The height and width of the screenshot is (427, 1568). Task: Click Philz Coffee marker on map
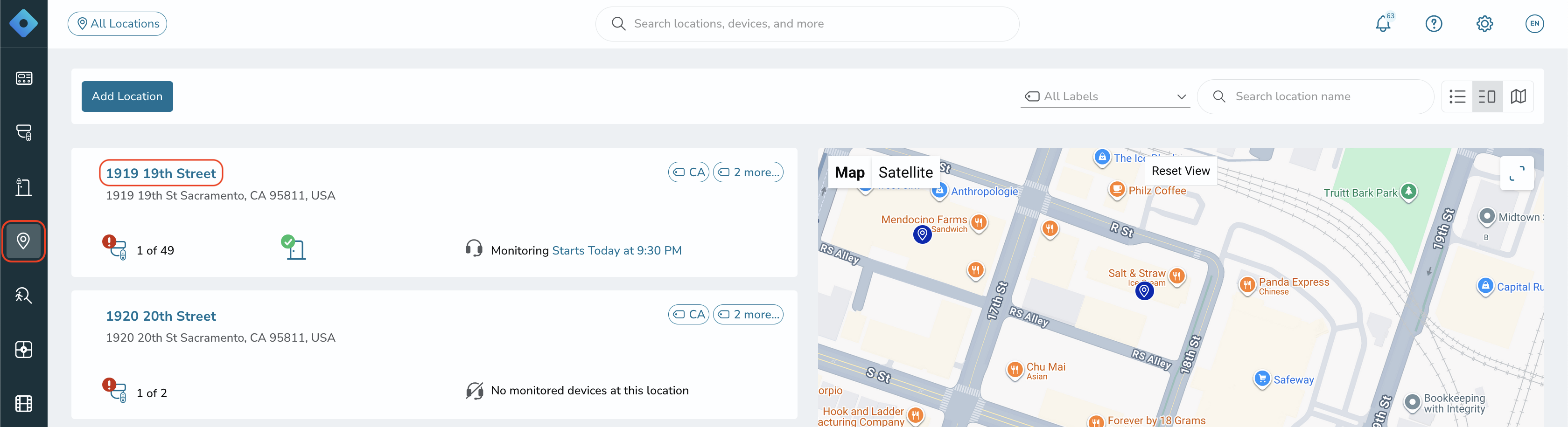point(1116,190)
